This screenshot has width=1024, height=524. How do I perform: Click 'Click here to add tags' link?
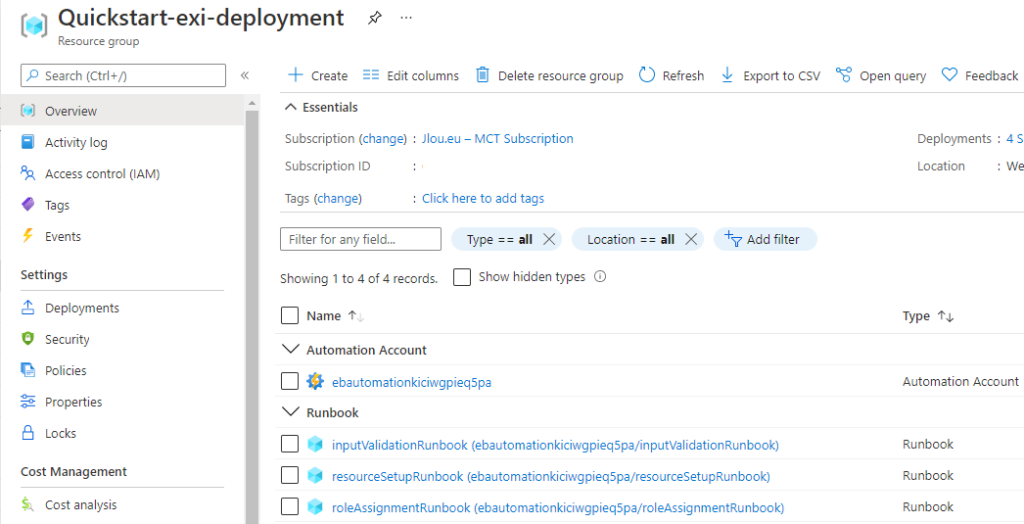tap(483, 198)
